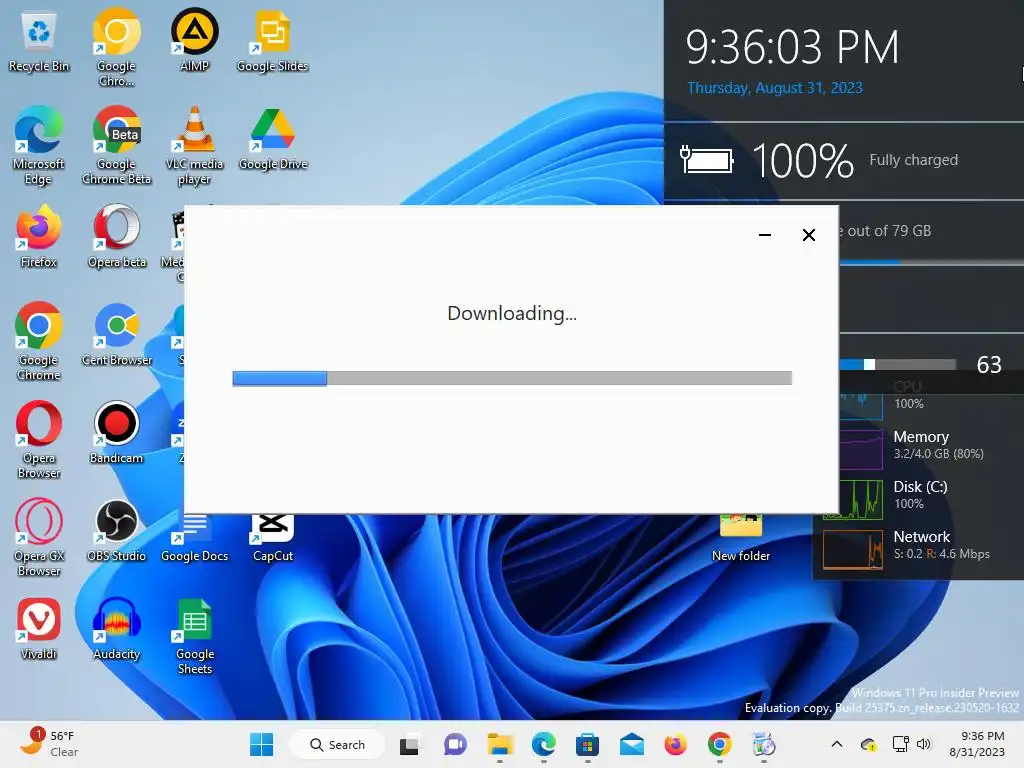The width and height of the screenshot is (1024, 768).
Task: Open Google Slides desktop shortcut
Action: [272, 42]
